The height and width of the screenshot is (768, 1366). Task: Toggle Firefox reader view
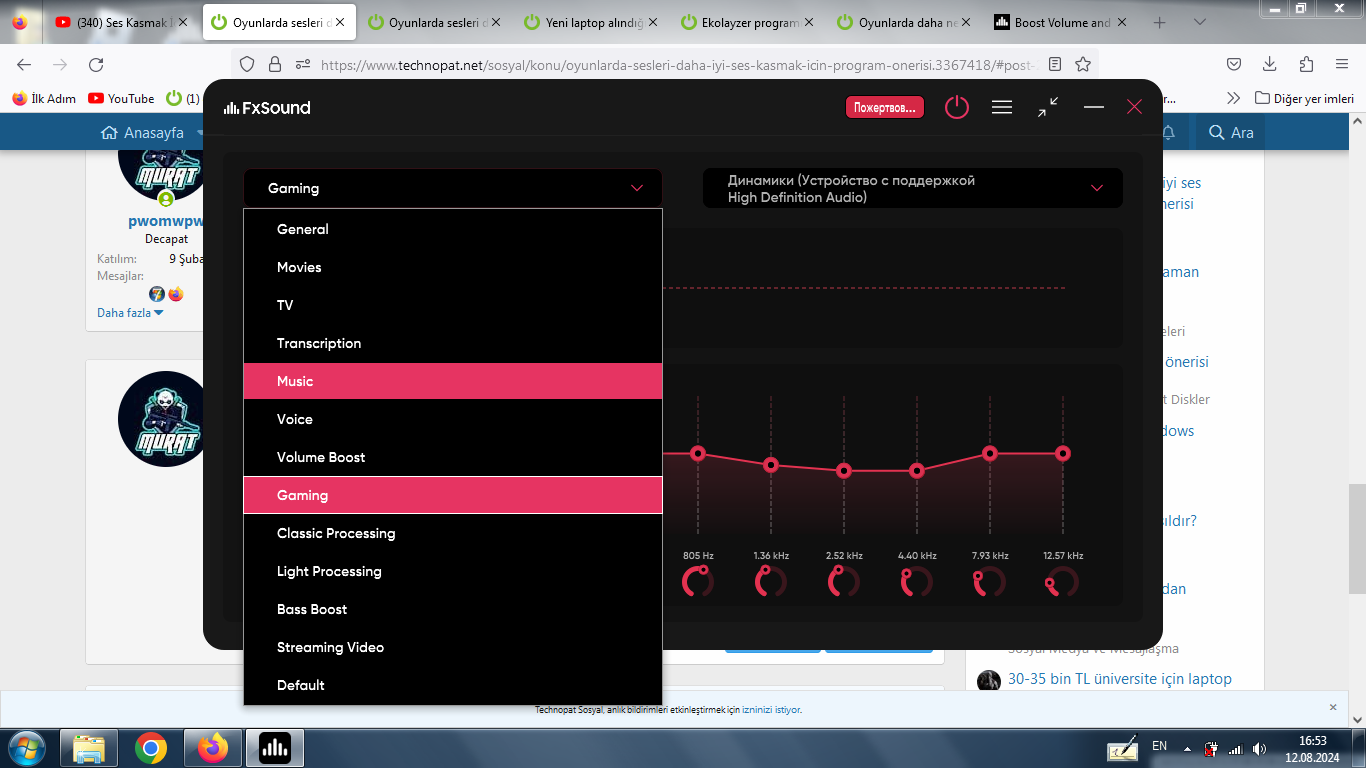point(1055,64)
